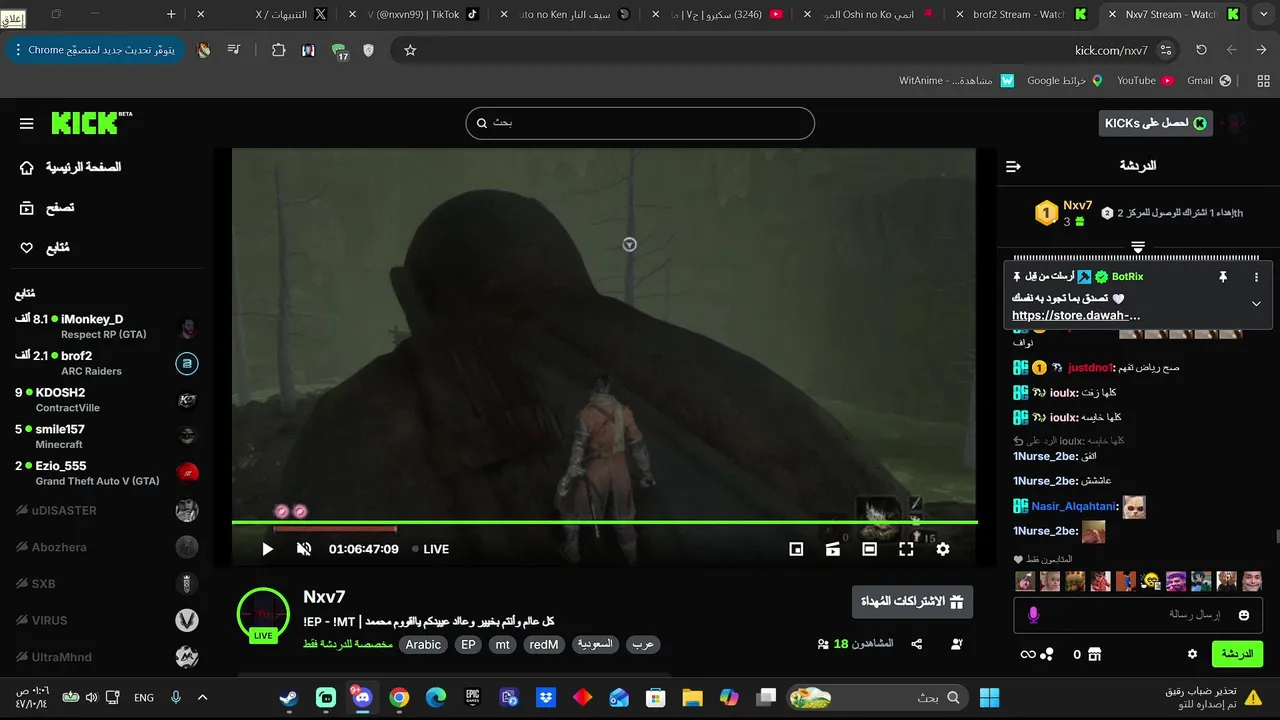Viewport: 1280px width, 720px height.
Task: Open WitAnime bookmark
Action: 956,80
